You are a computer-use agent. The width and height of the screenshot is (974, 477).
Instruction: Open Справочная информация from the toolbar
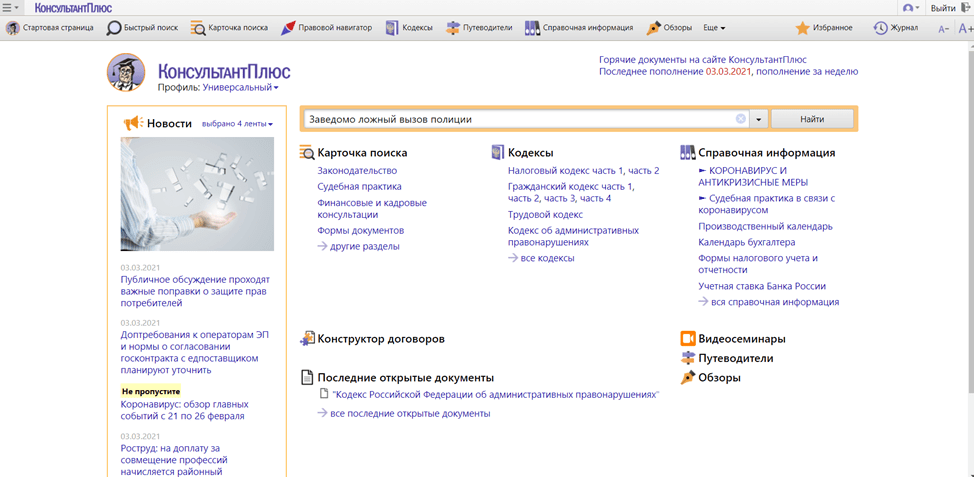pos(578,28)
